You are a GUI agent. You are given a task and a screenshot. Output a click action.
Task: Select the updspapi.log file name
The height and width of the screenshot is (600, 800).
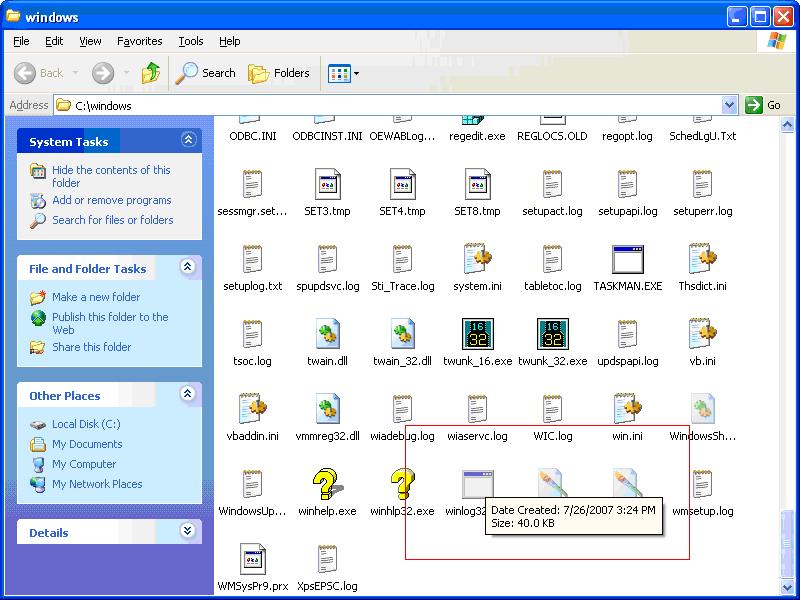pyautogui.click(x=628, y=361)
